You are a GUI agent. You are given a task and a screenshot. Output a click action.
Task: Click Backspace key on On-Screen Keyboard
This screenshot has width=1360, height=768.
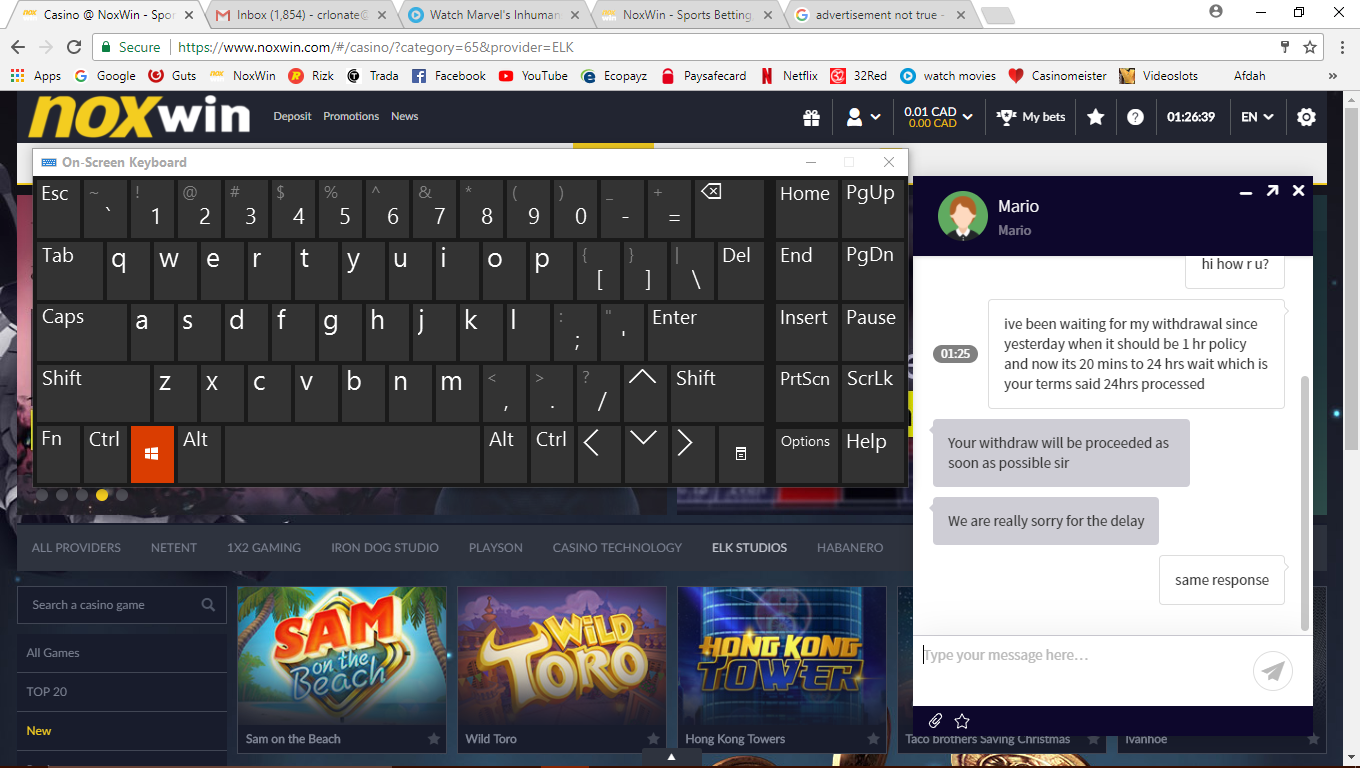(x=727, y=209)
